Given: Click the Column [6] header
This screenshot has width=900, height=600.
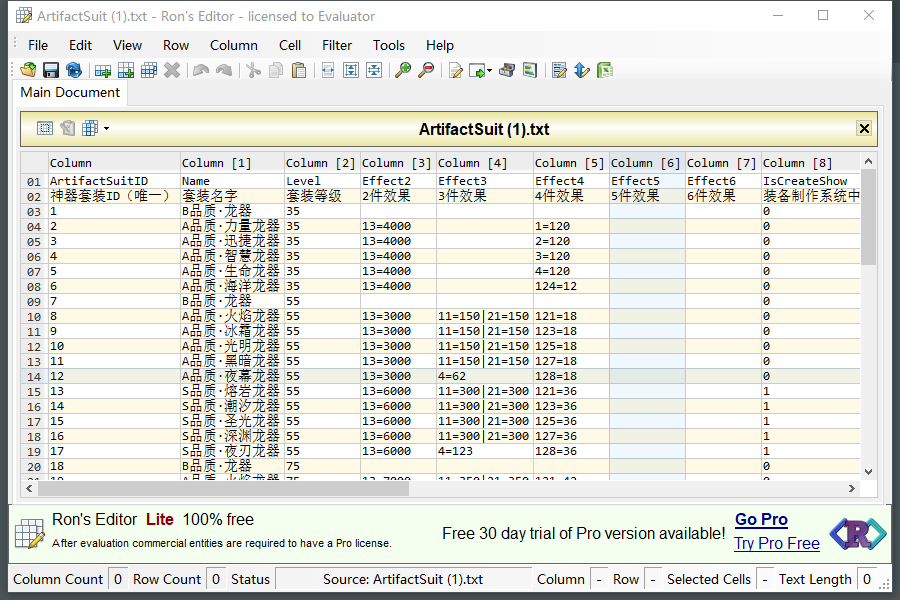Looking at the screenshot, I should point(647,163).
